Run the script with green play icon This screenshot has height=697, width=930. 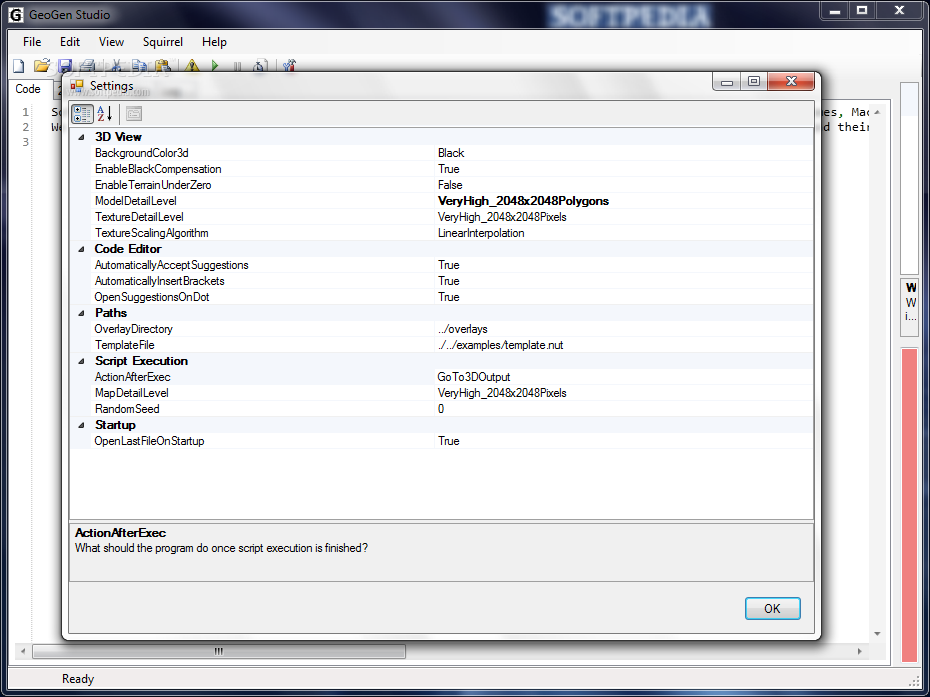215,65
